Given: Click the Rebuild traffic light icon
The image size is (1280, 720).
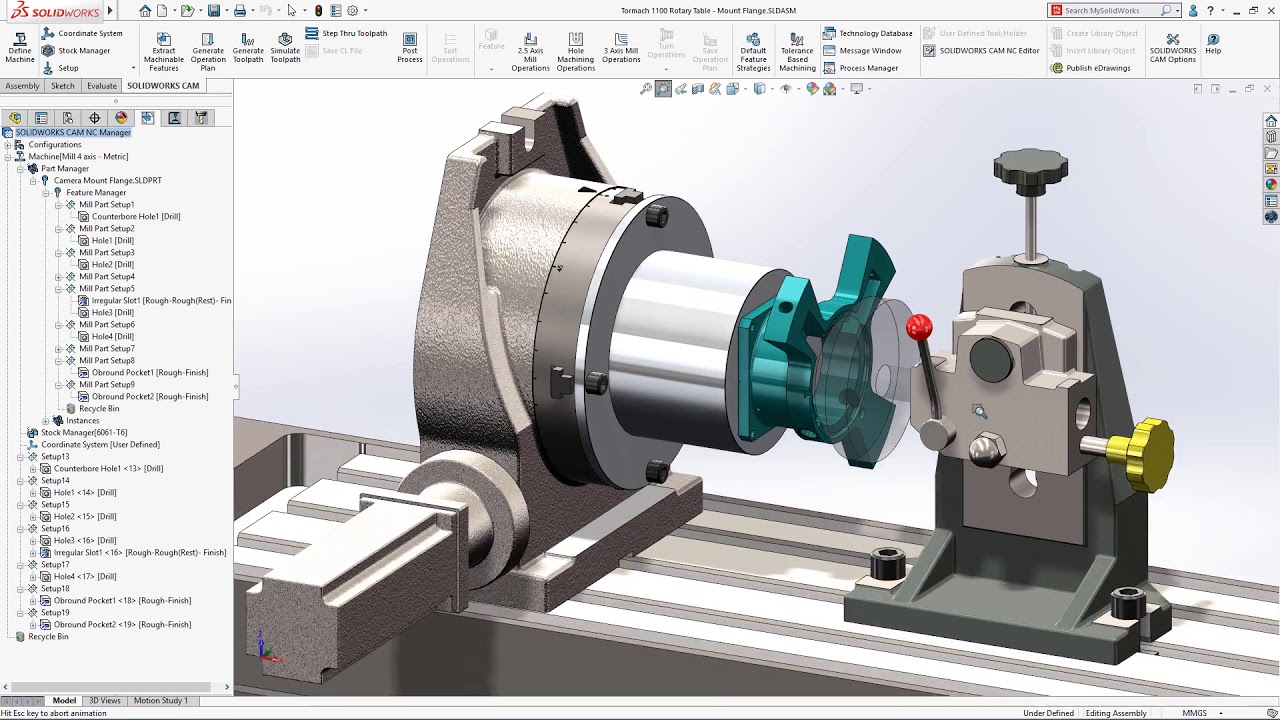Looking at the screenshot, I should coord(318,10).
